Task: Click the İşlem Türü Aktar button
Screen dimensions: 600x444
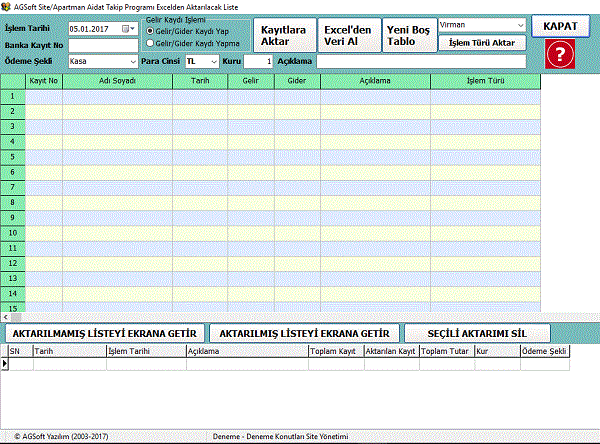Action: 482,44
